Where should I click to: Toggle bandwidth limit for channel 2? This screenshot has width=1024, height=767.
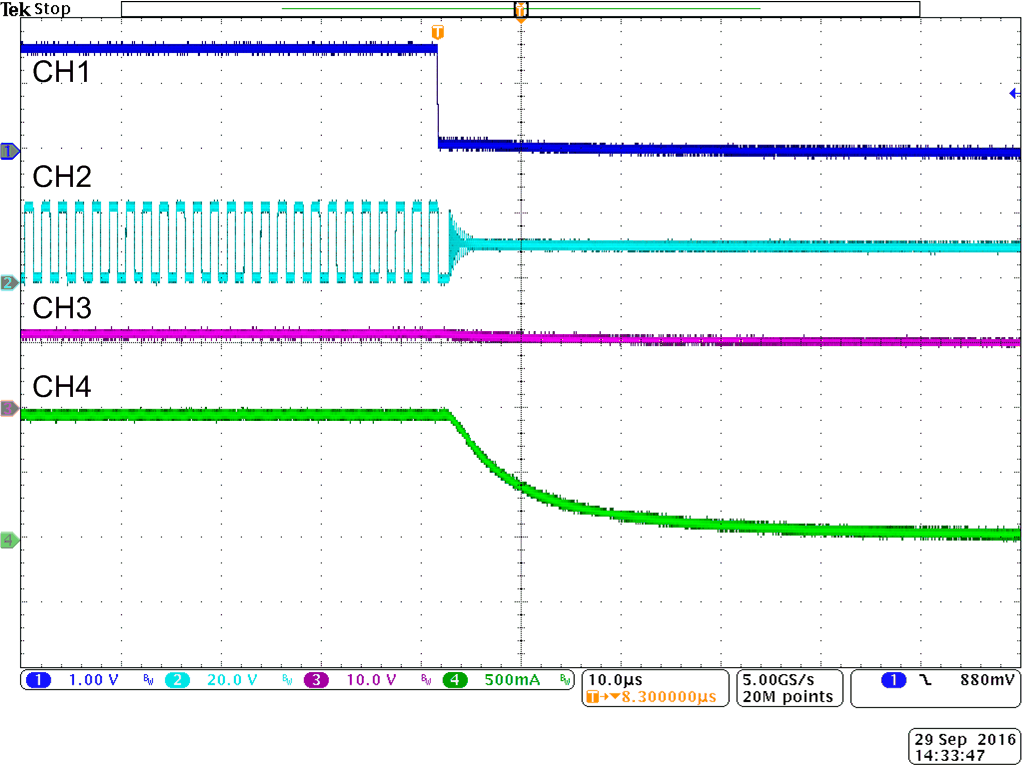click(286, 679)
